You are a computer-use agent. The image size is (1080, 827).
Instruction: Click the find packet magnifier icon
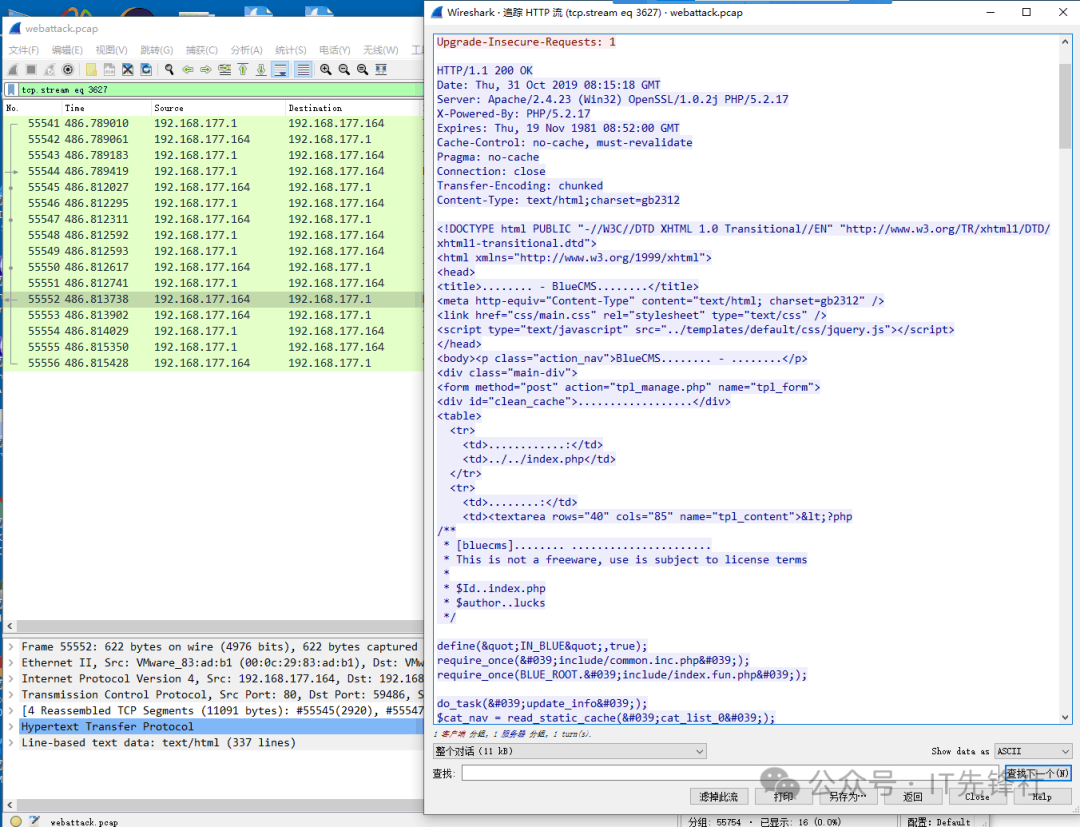coord(170,70)
